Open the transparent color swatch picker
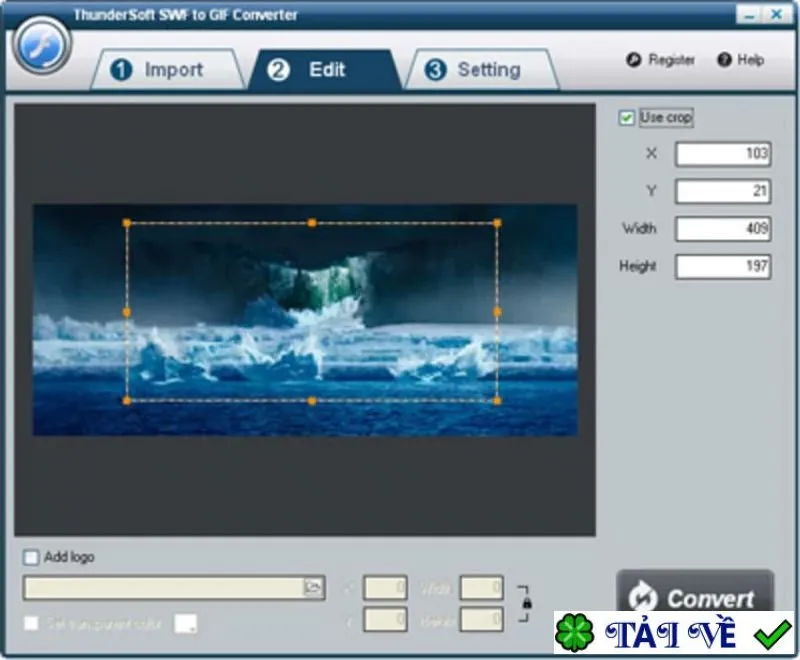The image size is (800, 660). (186, 623)
